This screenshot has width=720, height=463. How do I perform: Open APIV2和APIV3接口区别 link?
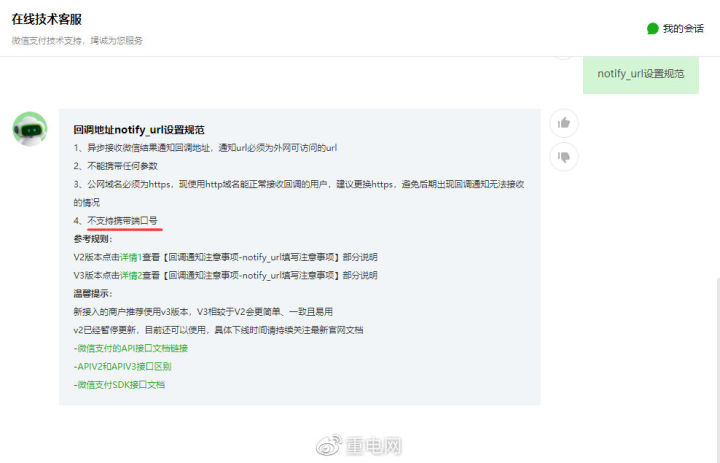point(124,367)
